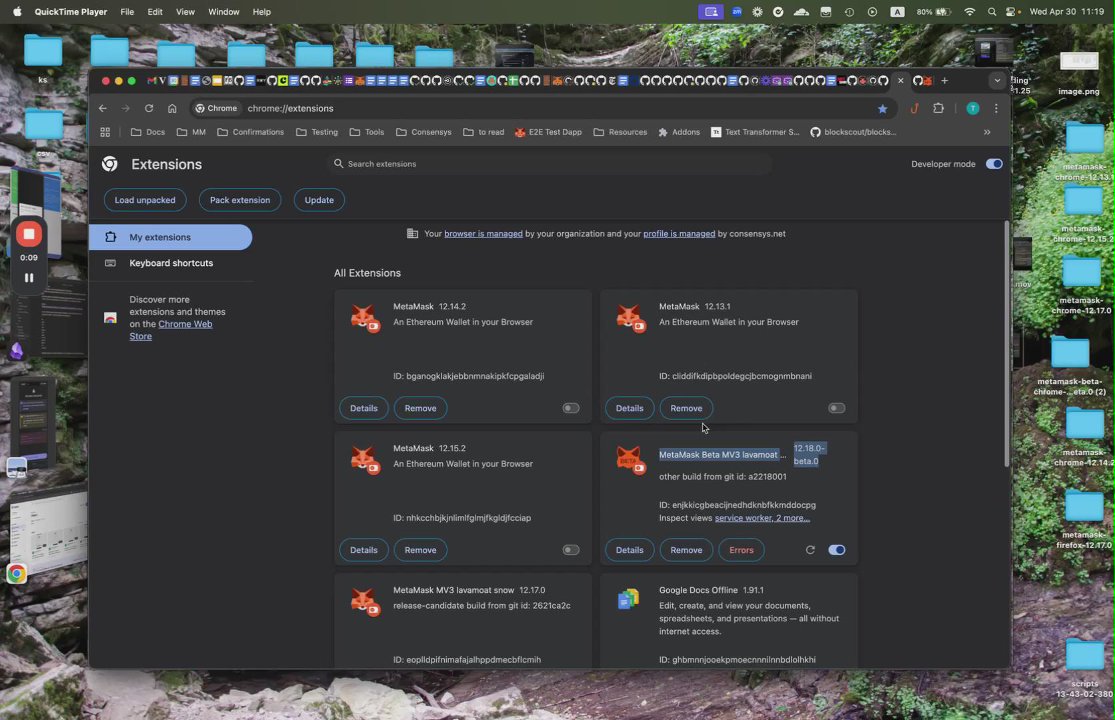The width and height of the screenshot is (1115, 720).
Task: Focus the Search extensions field
Action: 549,164
